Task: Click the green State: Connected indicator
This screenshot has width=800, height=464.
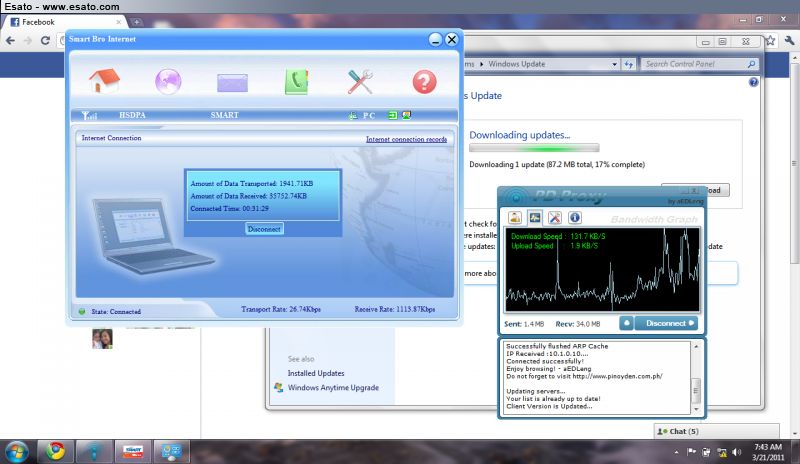Action: tap(82, 311)
